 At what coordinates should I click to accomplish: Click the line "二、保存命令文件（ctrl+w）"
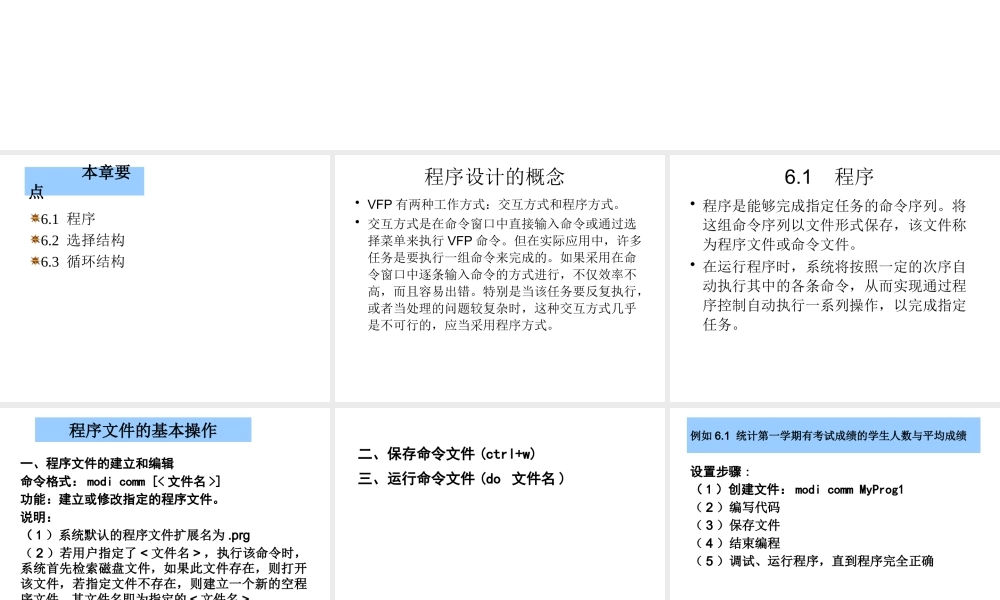click(447, 454)
